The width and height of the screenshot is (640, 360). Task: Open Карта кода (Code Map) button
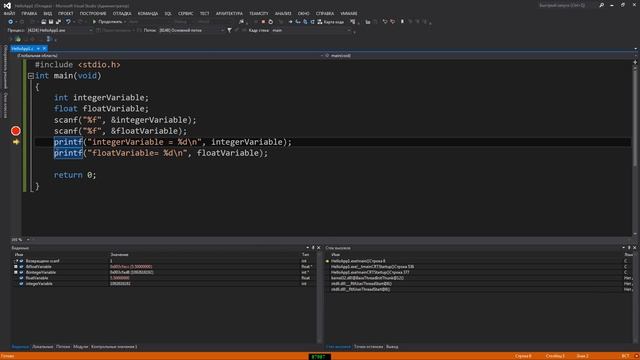coord(331,22)
